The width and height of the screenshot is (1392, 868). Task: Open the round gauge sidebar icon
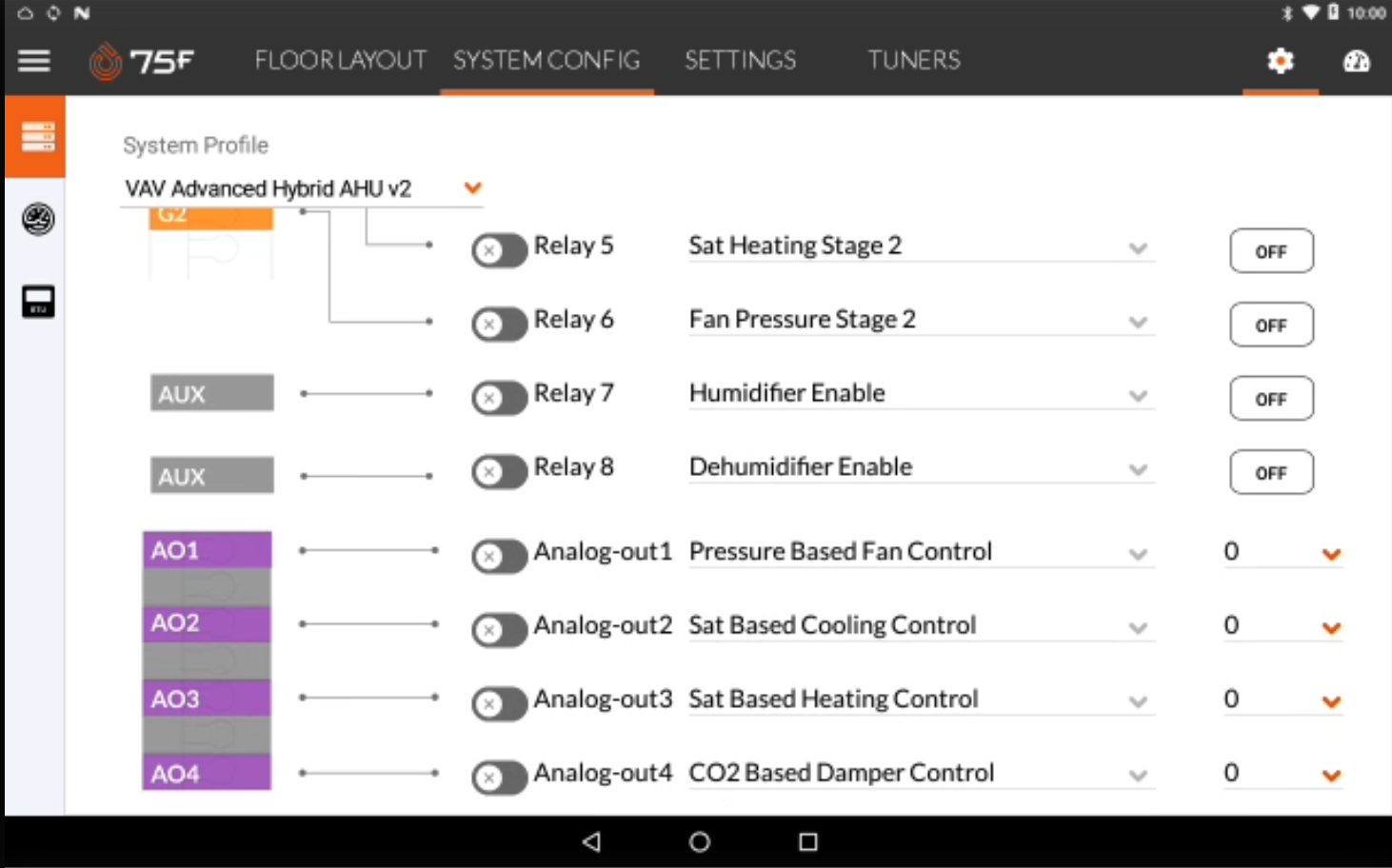tap(38, 219)
